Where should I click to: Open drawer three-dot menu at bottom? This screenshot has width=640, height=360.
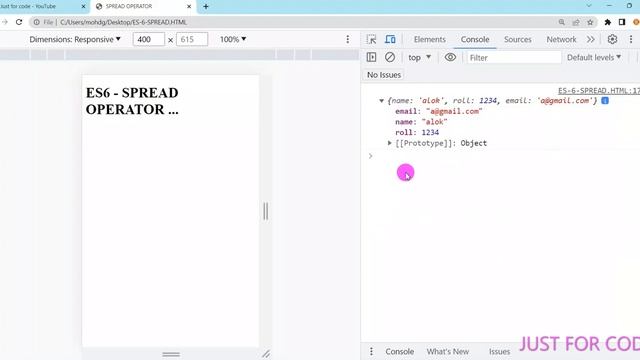click(371, 351)
